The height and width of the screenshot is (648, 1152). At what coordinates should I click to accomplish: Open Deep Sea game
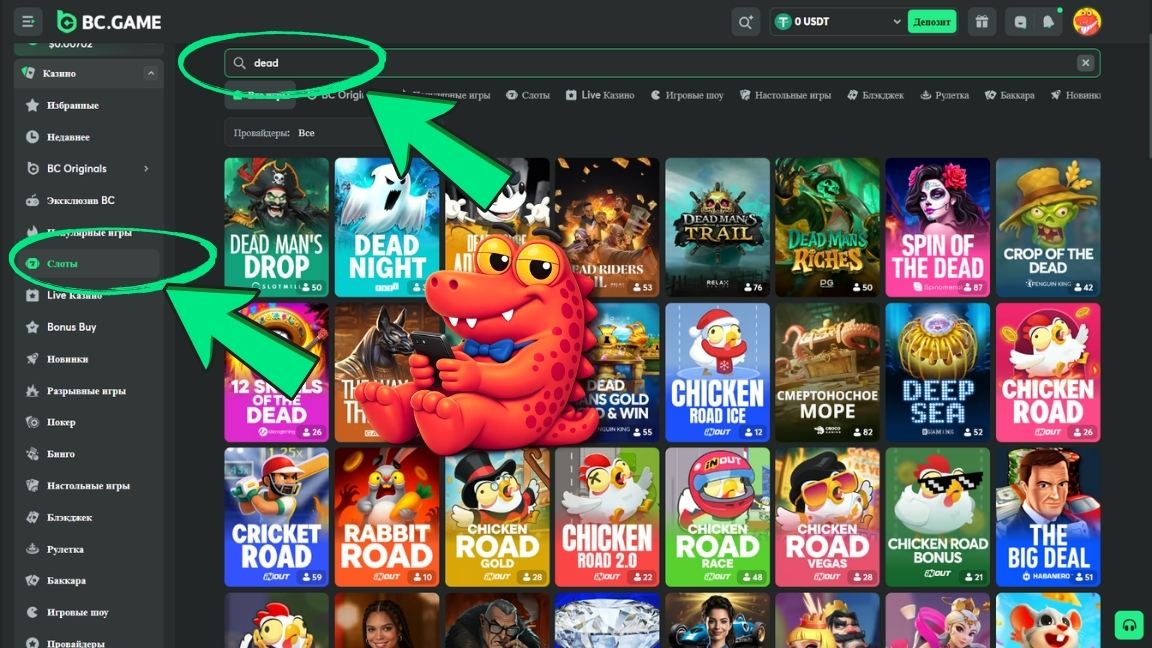(937, 372)
